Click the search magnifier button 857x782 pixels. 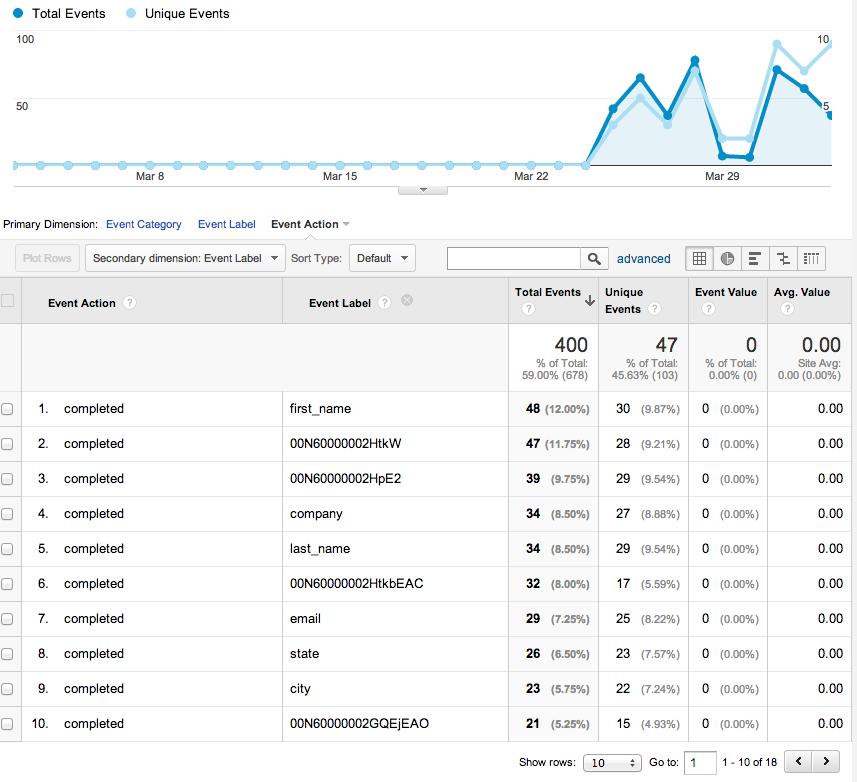click(x=594, y=258)
